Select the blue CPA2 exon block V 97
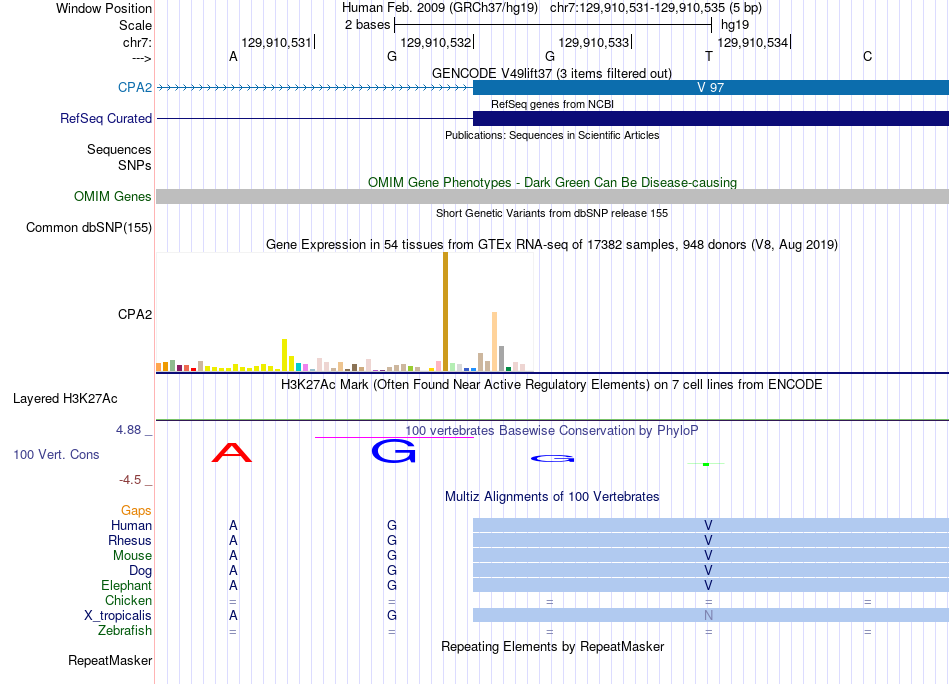The width and height of the screenshot is (950, 684). pyautogui.click(x=711, y=87)
